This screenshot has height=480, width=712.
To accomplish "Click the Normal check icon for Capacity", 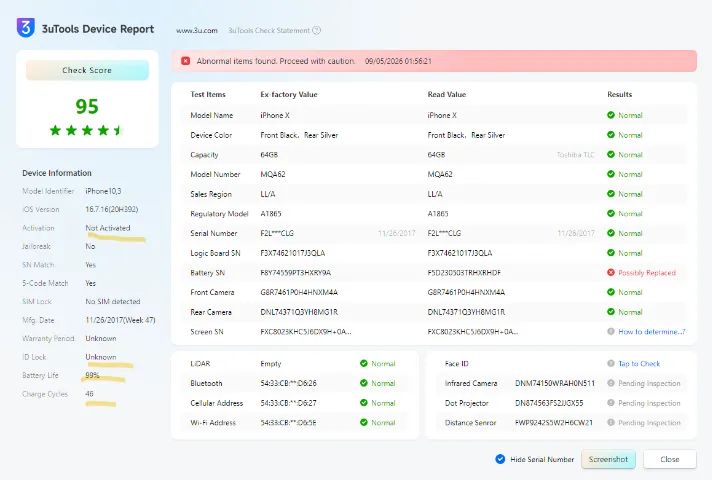I will pyautogui.click(x=611, y=154).
